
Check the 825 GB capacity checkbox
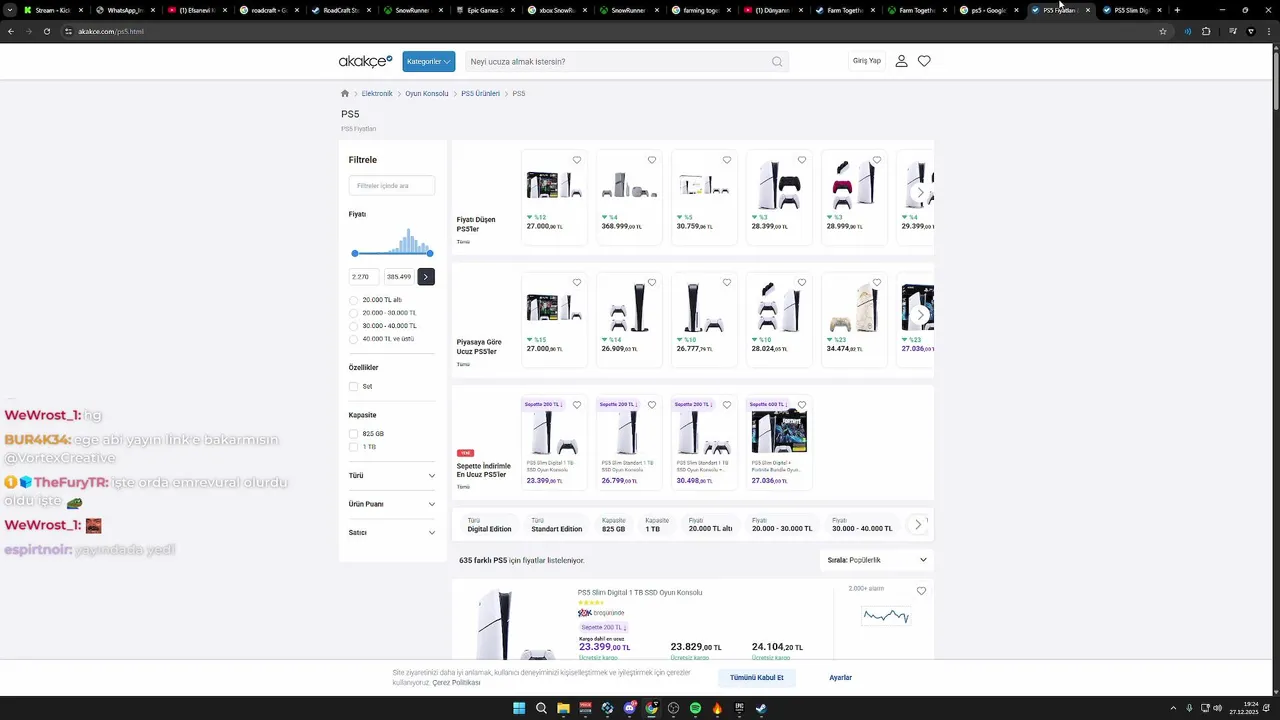353,434
